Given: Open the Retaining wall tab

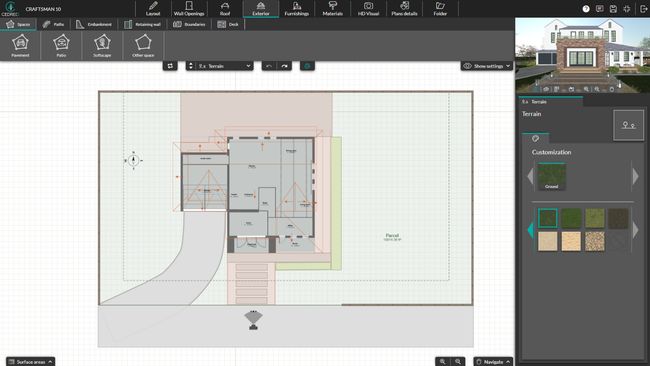Looking at the screenshot, I should [142, 24].
